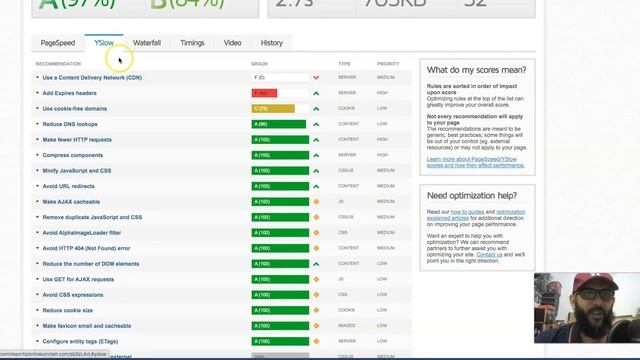Open 'Avoid CSS expressions' recommendation
Viewport: 640px width, 360px height.
click(73, 295)
